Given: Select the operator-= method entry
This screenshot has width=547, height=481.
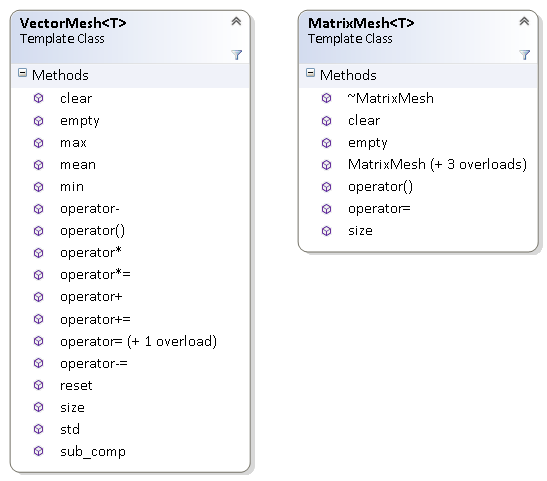Looking at the screenshot, I should (94, 363).
